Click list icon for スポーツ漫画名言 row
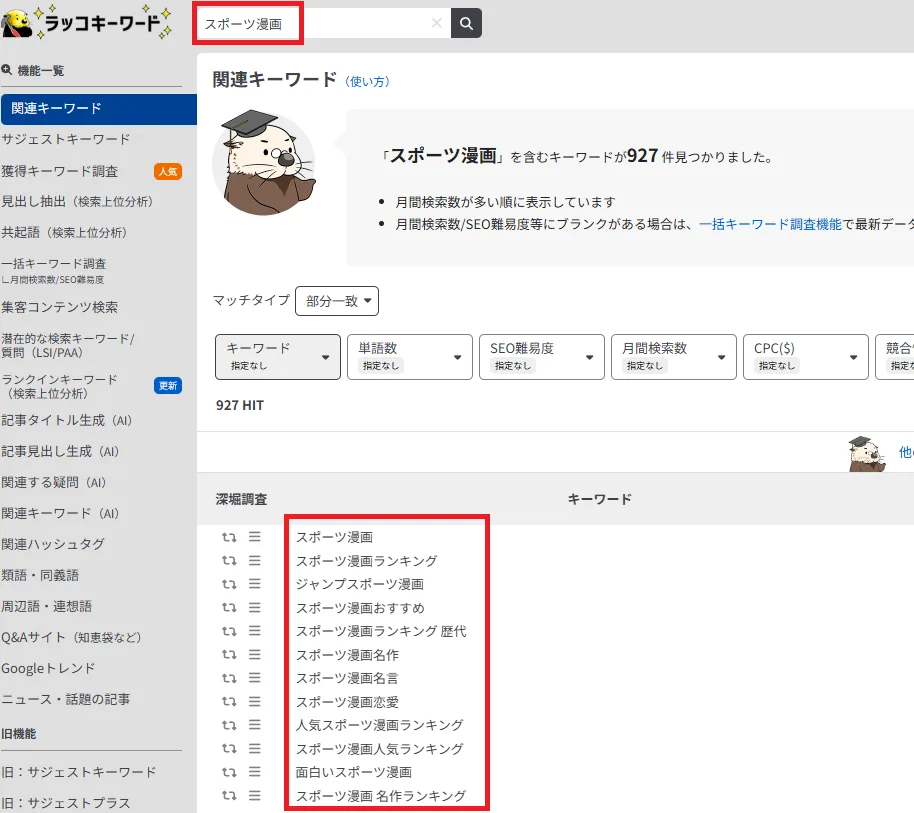Viewport: 914px width, 813px height. coord(255,678)
